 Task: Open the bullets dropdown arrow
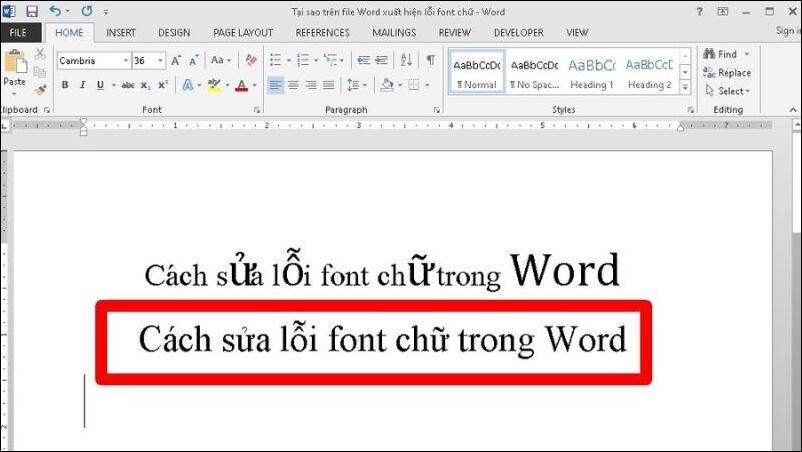tap(288, 61)
